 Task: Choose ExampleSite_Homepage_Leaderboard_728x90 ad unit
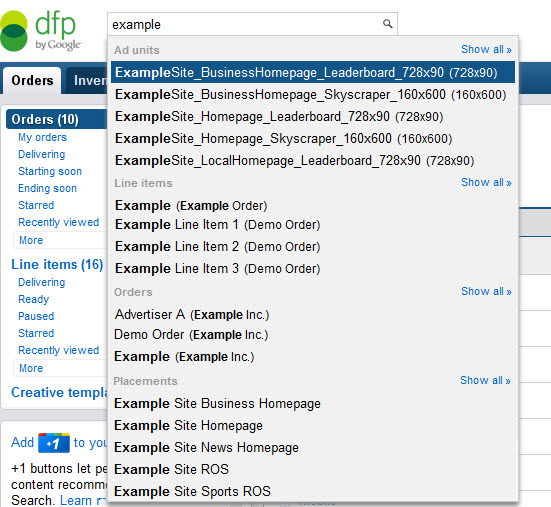(x=313, y=117)
